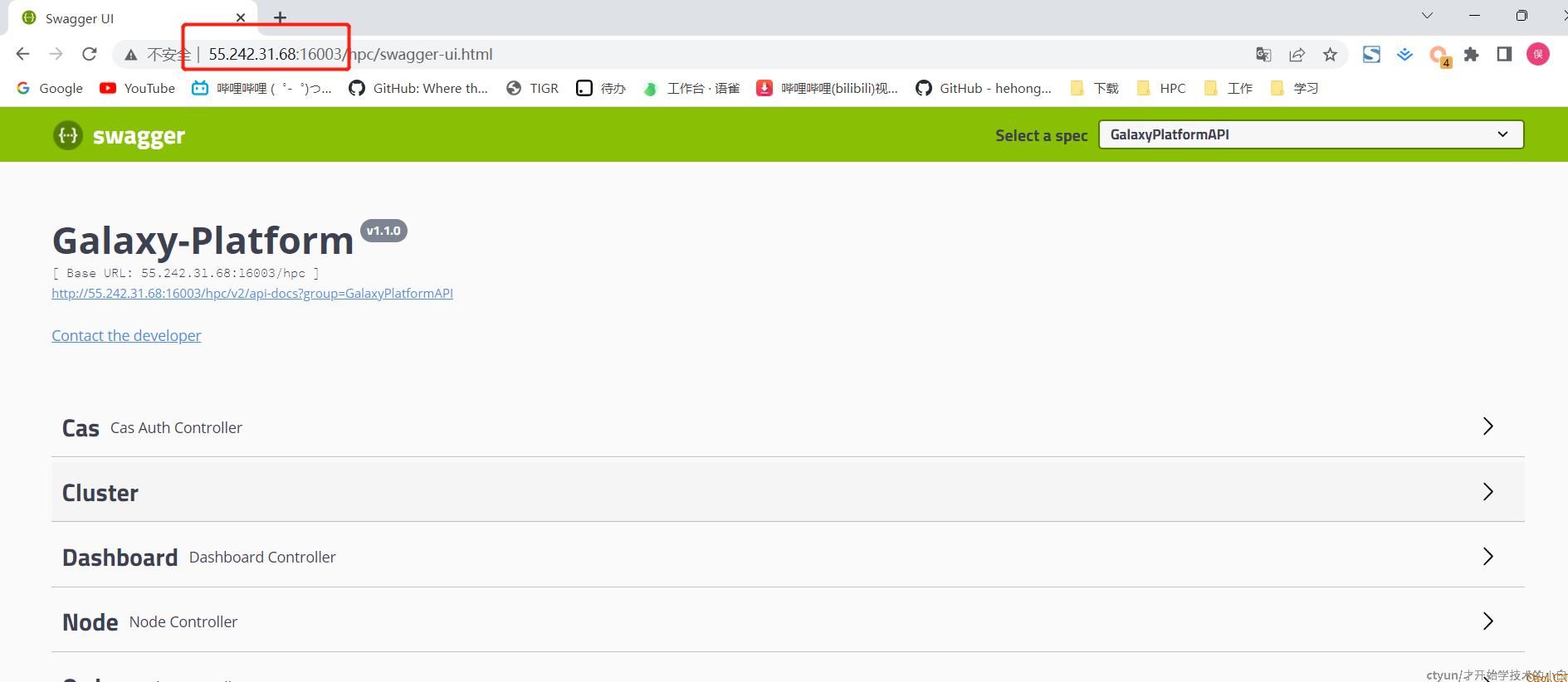
Task: Click the Base URL text line
Action: (185, 273)
